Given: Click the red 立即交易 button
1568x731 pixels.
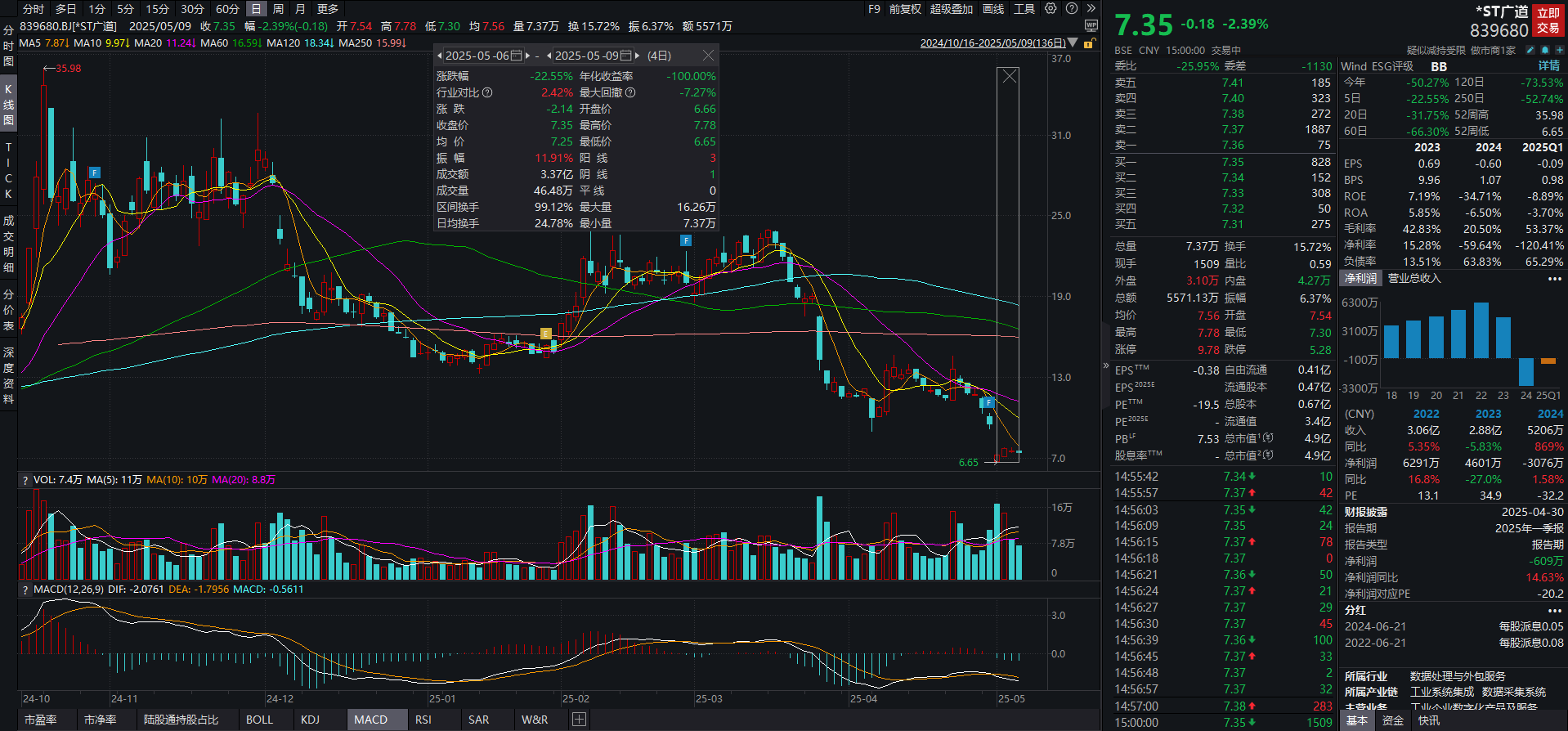Looking at the screenshot, I should (x=1548, y=20).
